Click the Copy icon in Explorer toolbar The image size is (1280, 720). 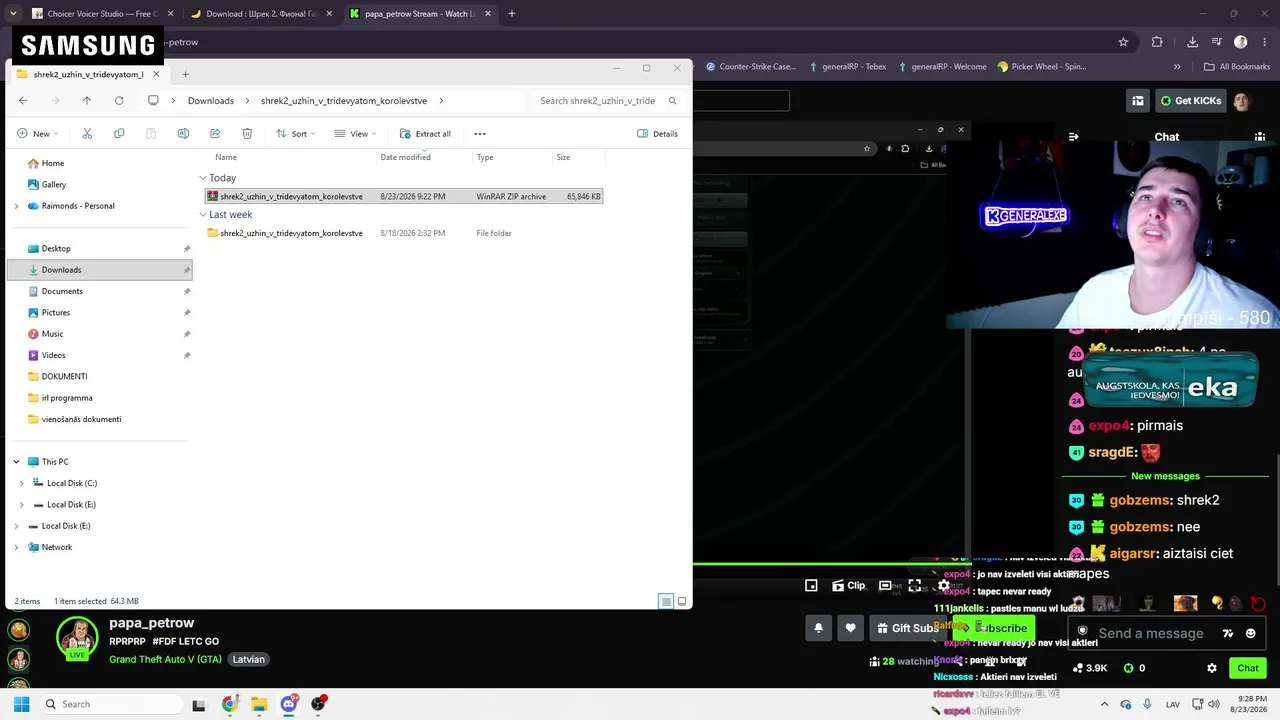tap(119, 133)
